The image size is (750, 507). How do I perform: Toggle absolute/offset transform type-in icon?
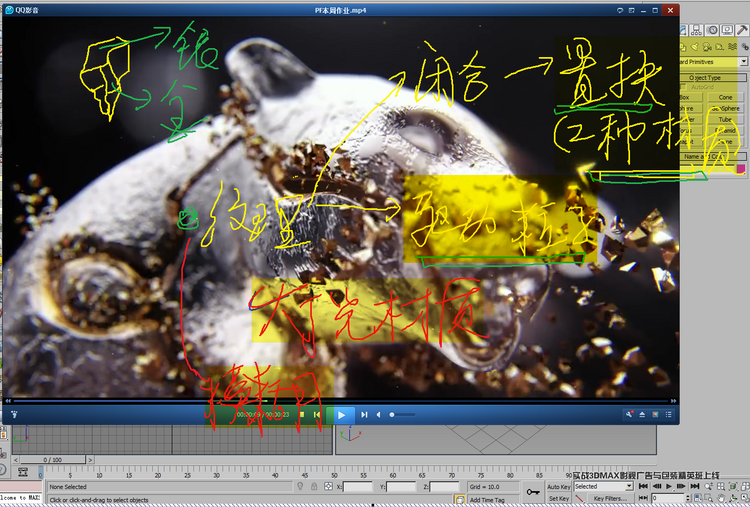(x=328, y=486)
